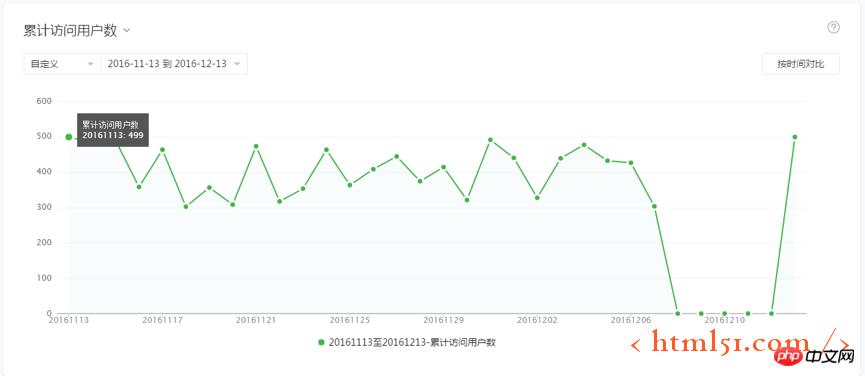Viewport: 865px width, 376px height.
Task: Click the first zero-value point after 20161206
Action: pyautogui.click(x=677, y=313)
